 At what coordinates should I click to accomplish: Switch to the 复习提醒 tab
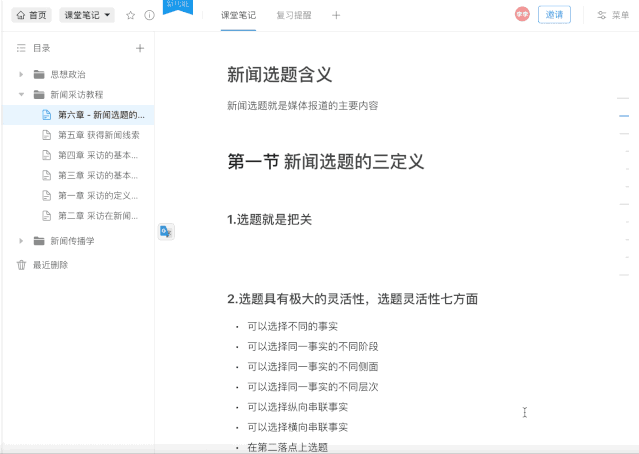[294, 15]
